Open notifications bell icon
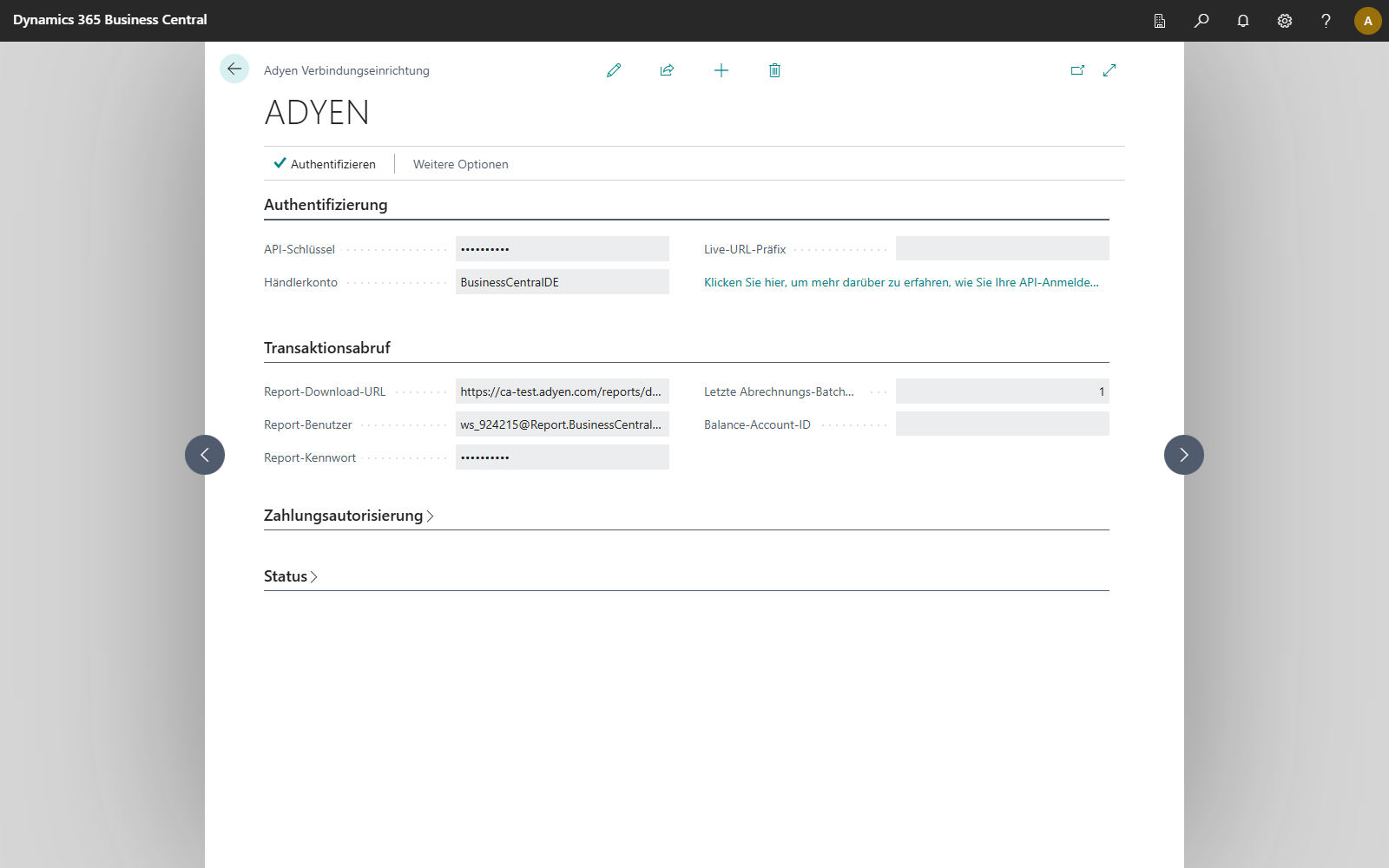This screenshot has width=1389, height=868. click(1243, 21)
